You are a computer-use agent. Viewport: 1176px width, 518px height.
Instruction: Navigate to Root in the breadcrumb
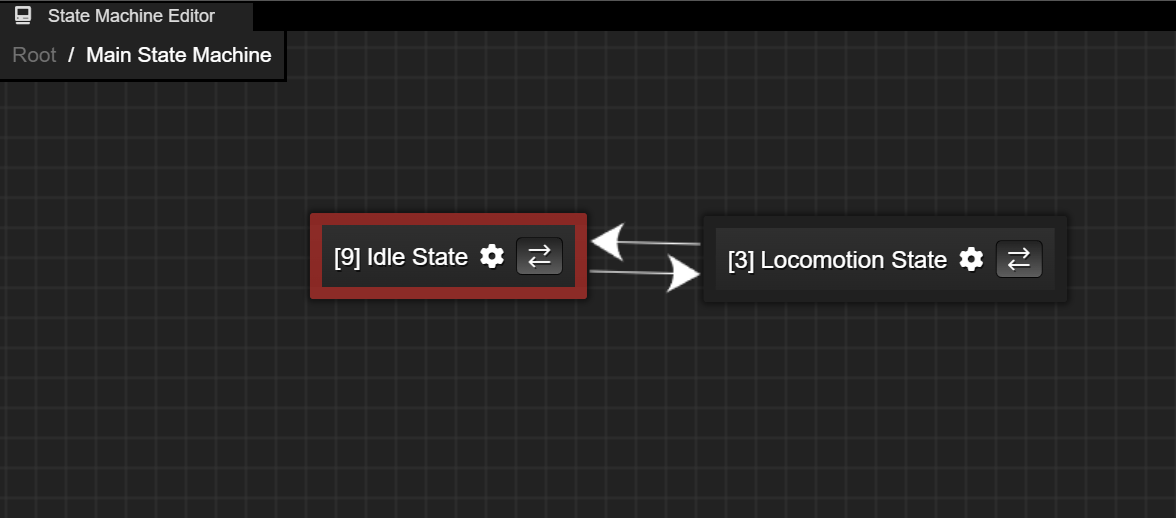pyautogui.click(x=34, y=55)
